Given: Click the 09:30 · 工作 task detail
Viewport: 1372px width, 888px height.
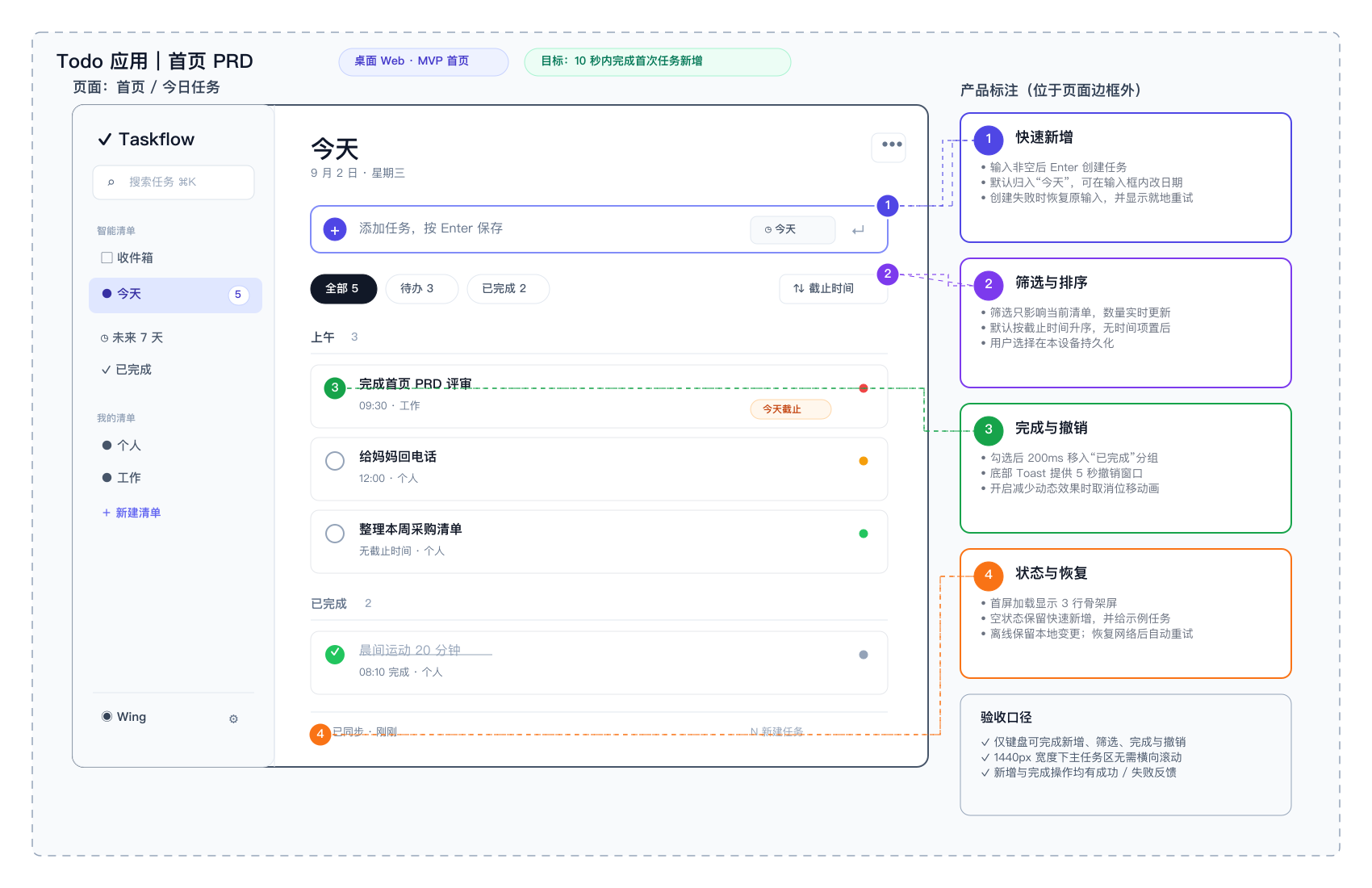Looking at the screenshot, I should click(390, 406).
